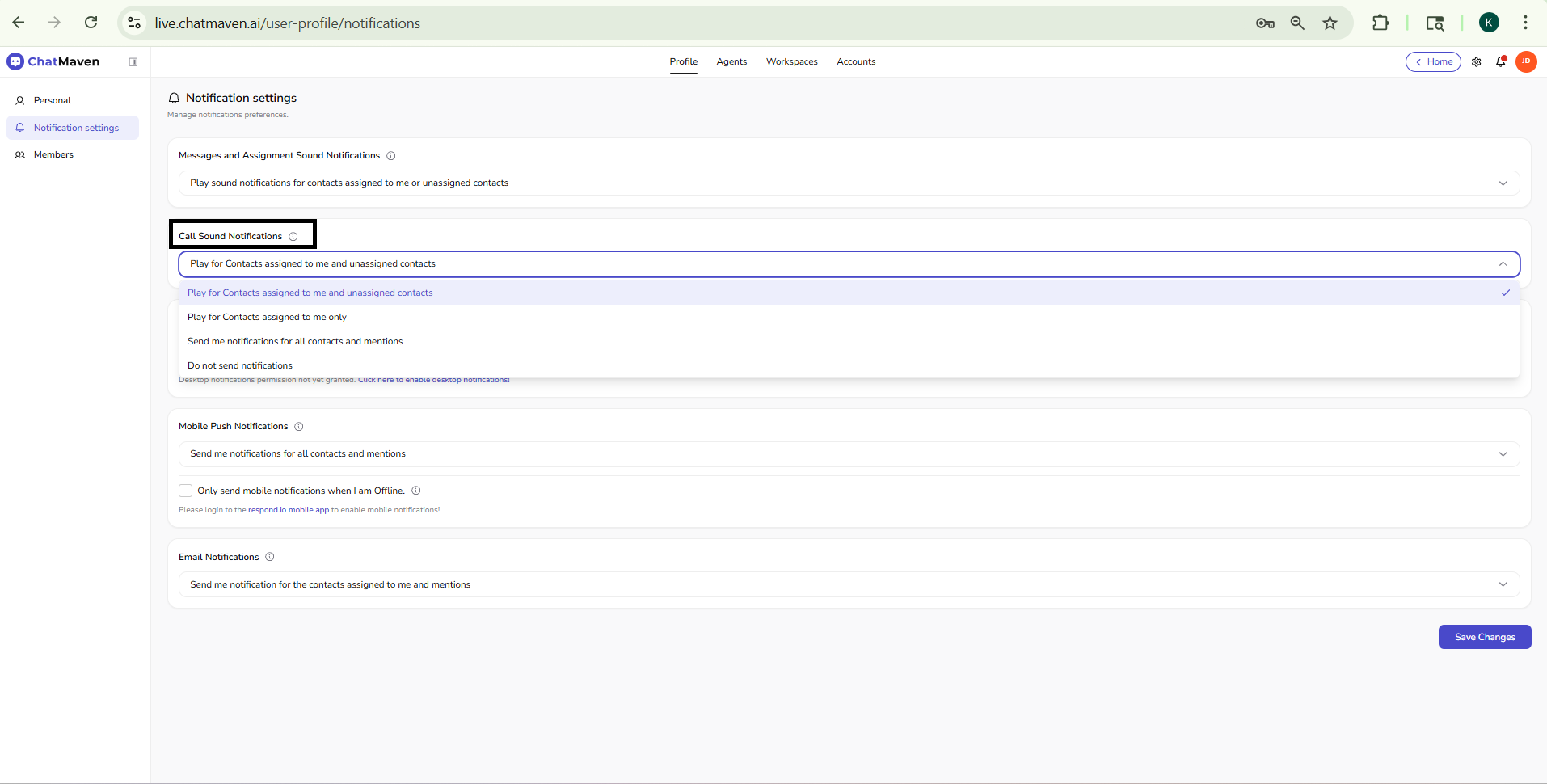Click the Save Changes button
Screen dimensions: 1547x784
click(x=1484, y=637)
